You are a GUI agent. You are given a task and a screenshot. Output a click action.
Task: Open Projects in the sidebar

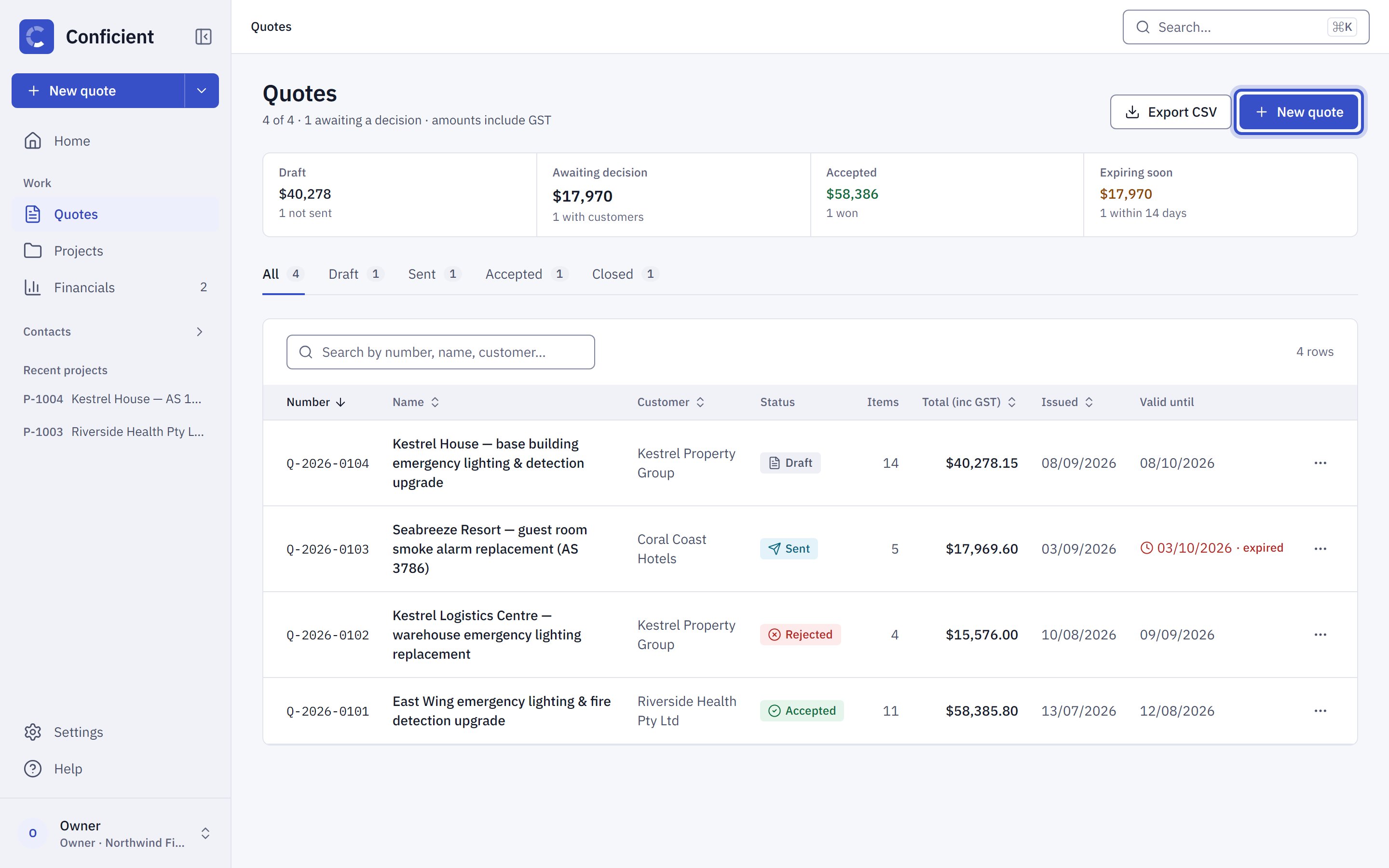(x=115, y=251)
